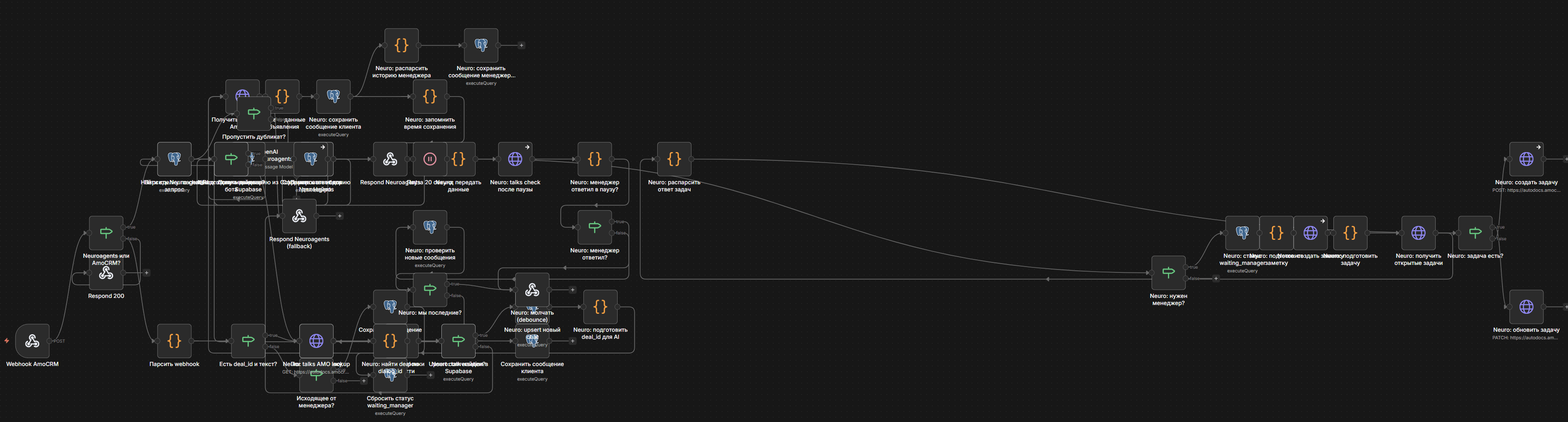
Task: Select the 'Neuro: мы последние?' IF node
Action: click(x=430, y=290)
